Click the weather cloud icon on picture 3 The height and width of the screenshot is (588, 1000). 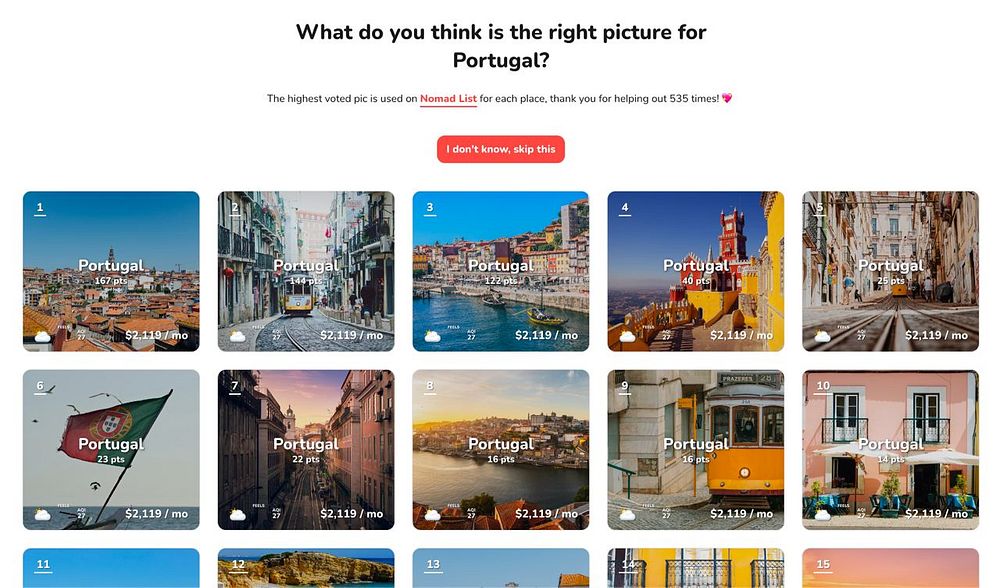point(432,336)
